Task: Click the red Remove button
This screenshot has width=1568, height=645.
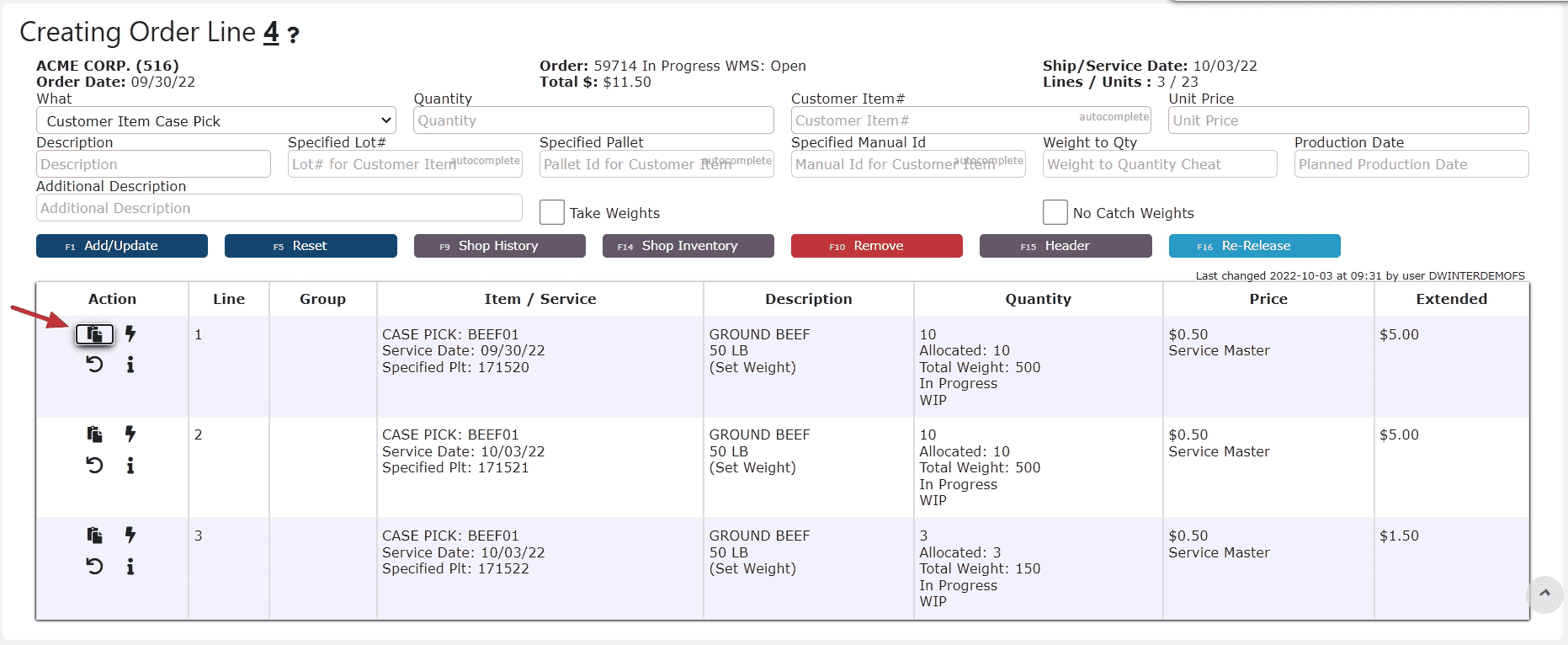Action: click(x=877, y=246)
